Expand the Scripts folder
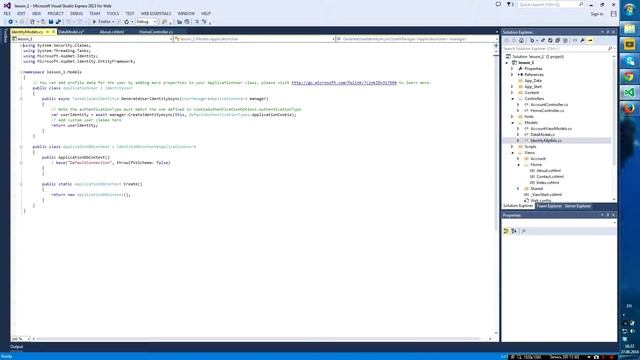This screenshot has height=360, width=640. (512, 147)
